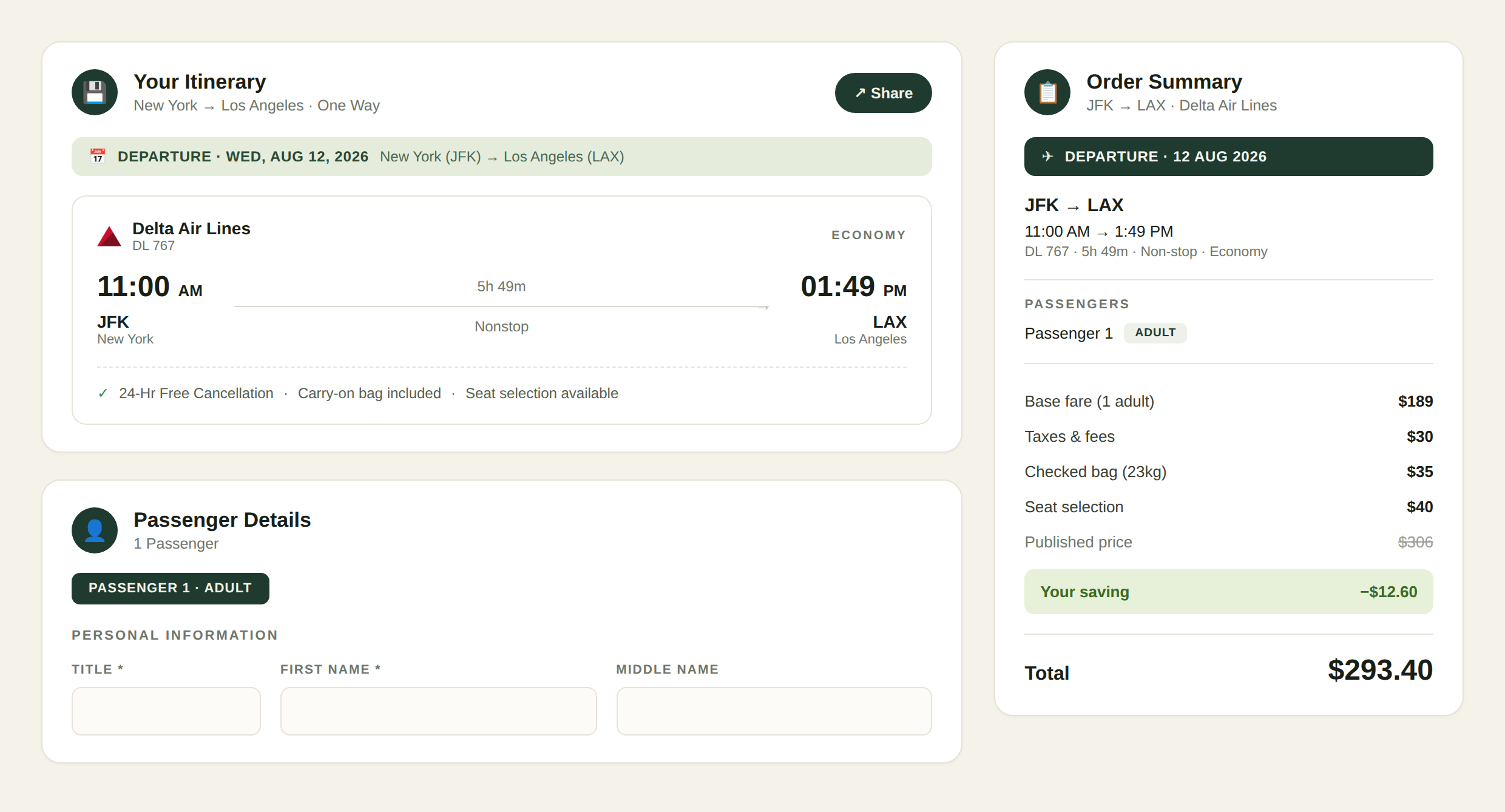
Task: Click the 'Your Itinerary' heading
Action: click(200, 81)
